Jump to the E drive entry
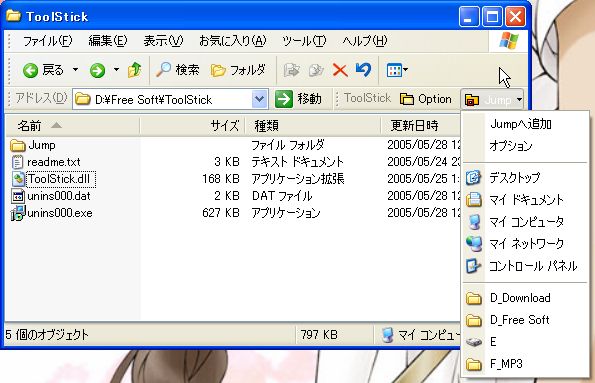Image resolution: width=595 pixels, height=383 pixels. [x=526, y=342]
